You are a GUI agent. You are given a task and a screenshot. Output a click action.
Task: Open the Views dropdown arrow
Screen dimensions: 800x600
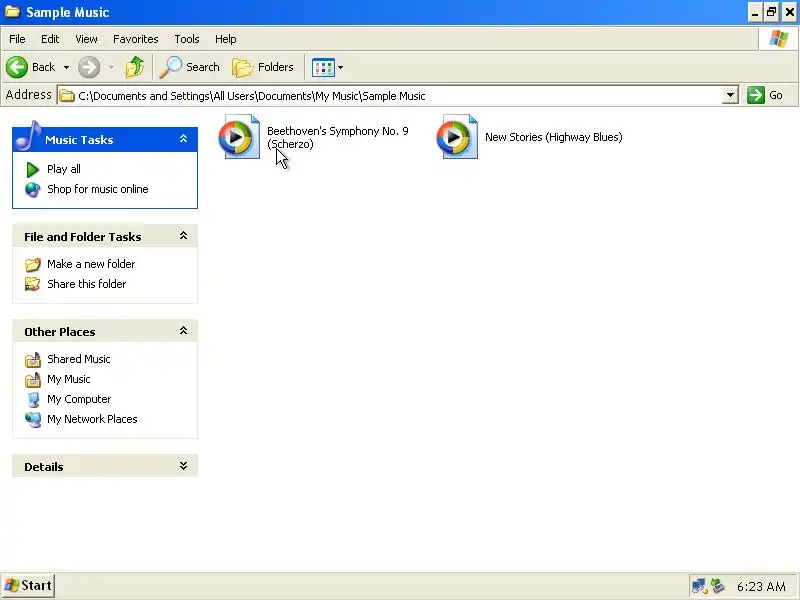340,67
